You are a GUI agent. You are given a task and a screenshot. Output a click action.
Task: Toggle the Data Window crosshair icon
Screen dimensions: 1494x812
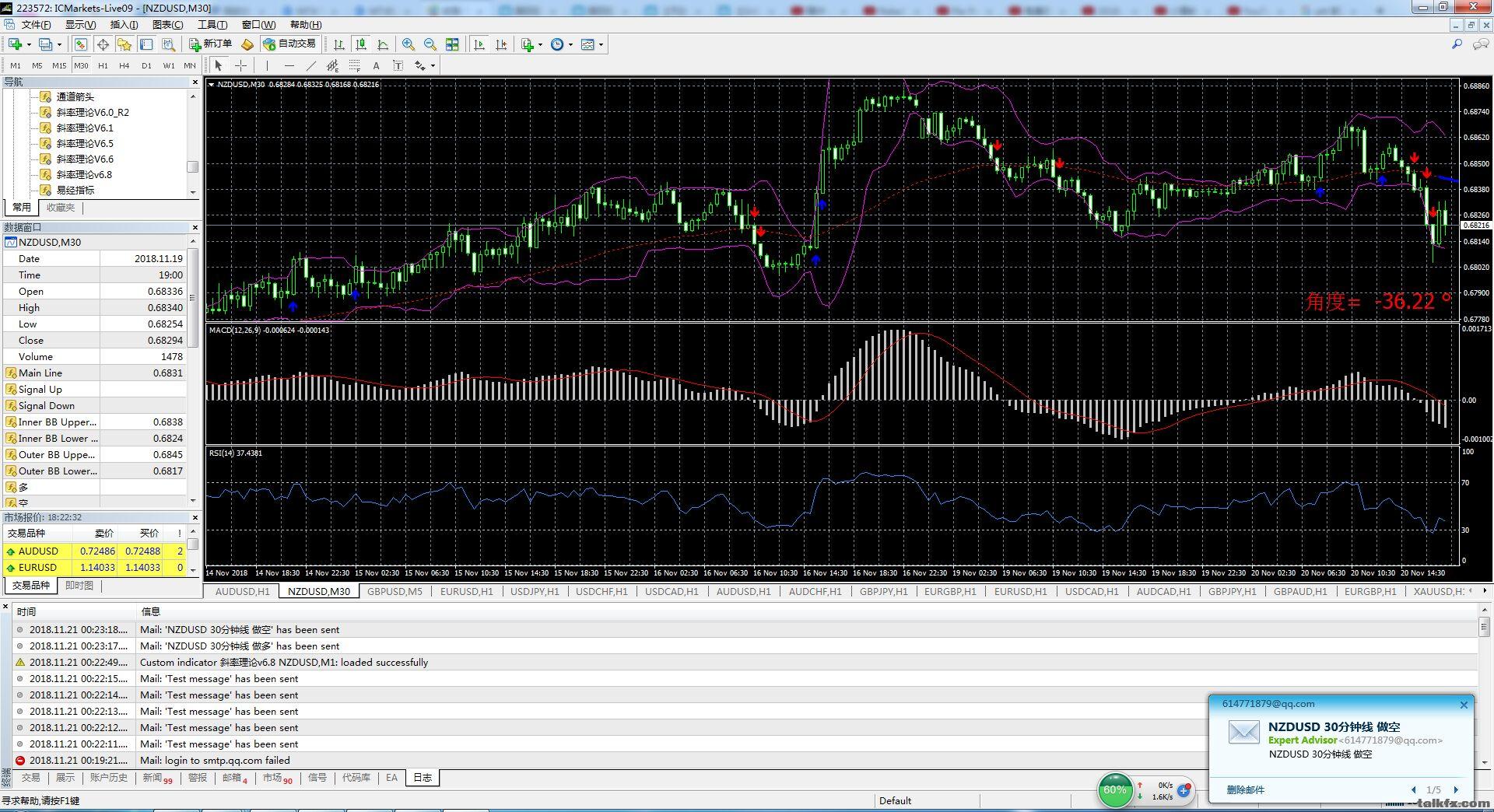click(102, 44)
